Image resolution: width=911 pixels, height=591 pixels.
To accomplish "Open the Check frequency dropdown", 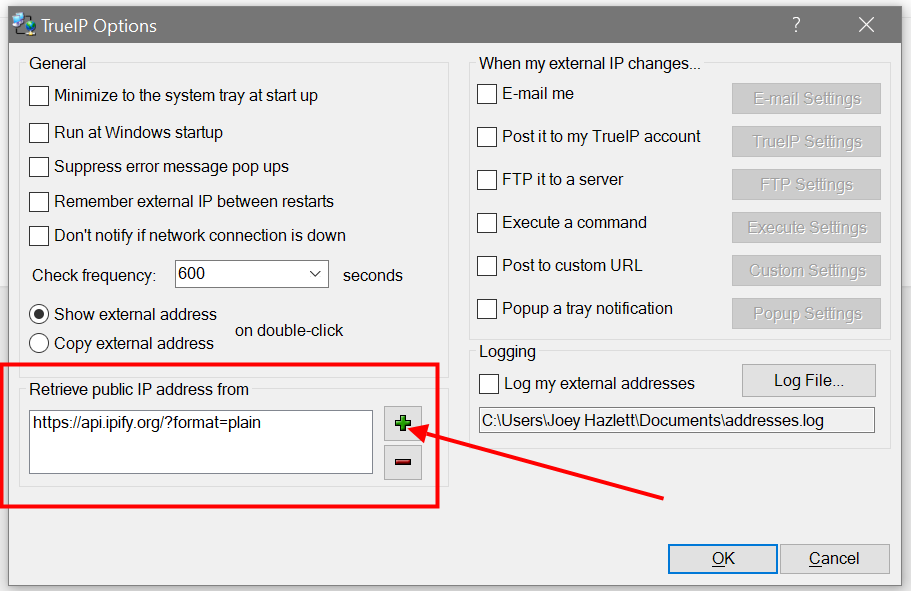I will tap(315, 274).
